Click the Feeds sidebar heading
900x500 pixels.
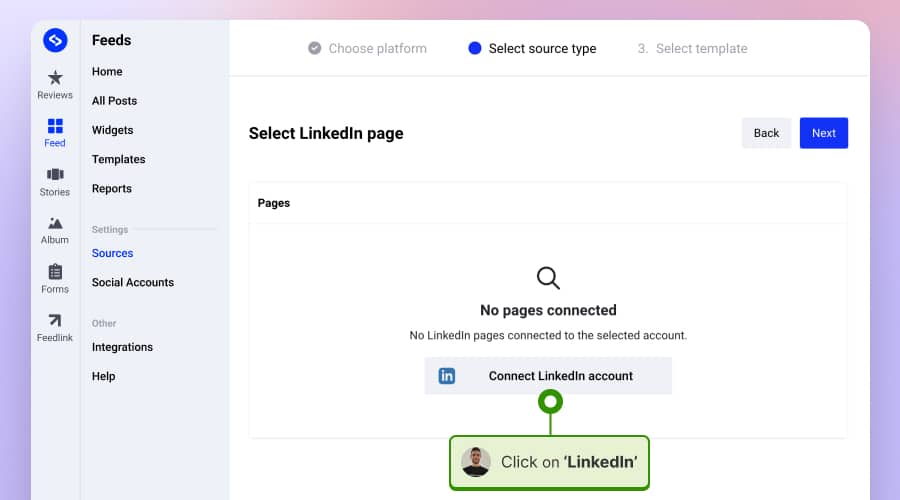(111, 40)
